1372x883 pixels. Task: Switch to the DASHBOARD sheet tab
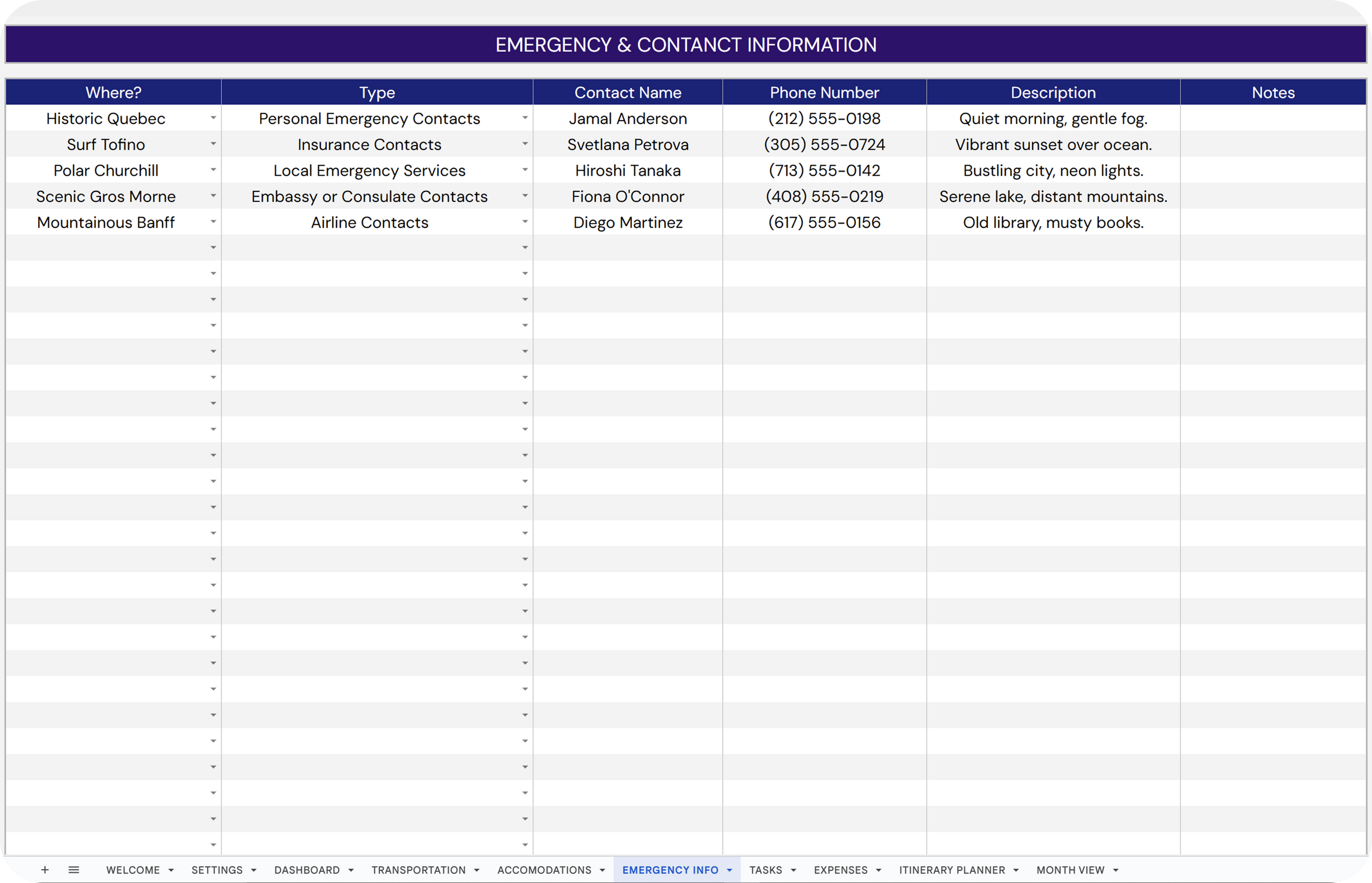click(307, 870)
